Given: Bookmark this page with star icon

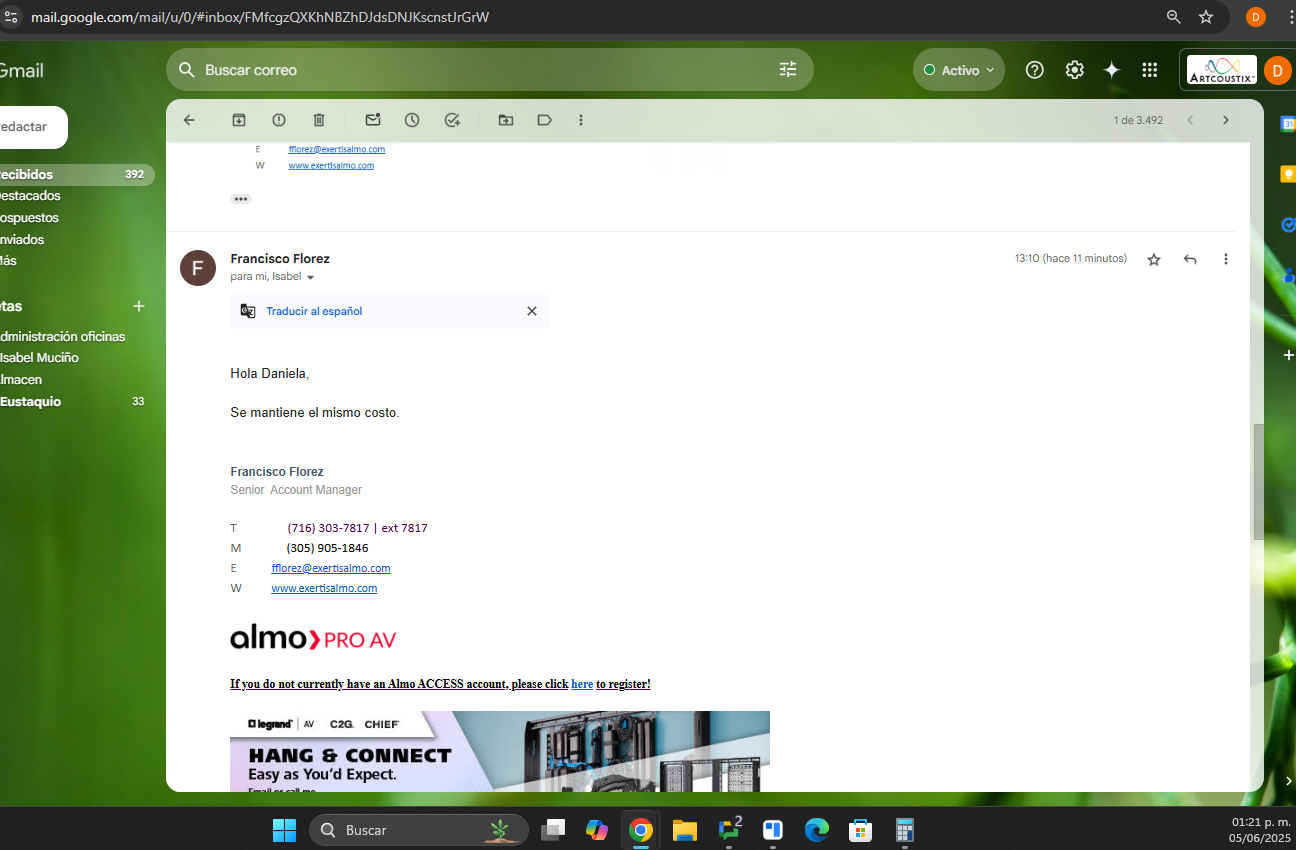Looking at the screenshot, I should 1206,17.
